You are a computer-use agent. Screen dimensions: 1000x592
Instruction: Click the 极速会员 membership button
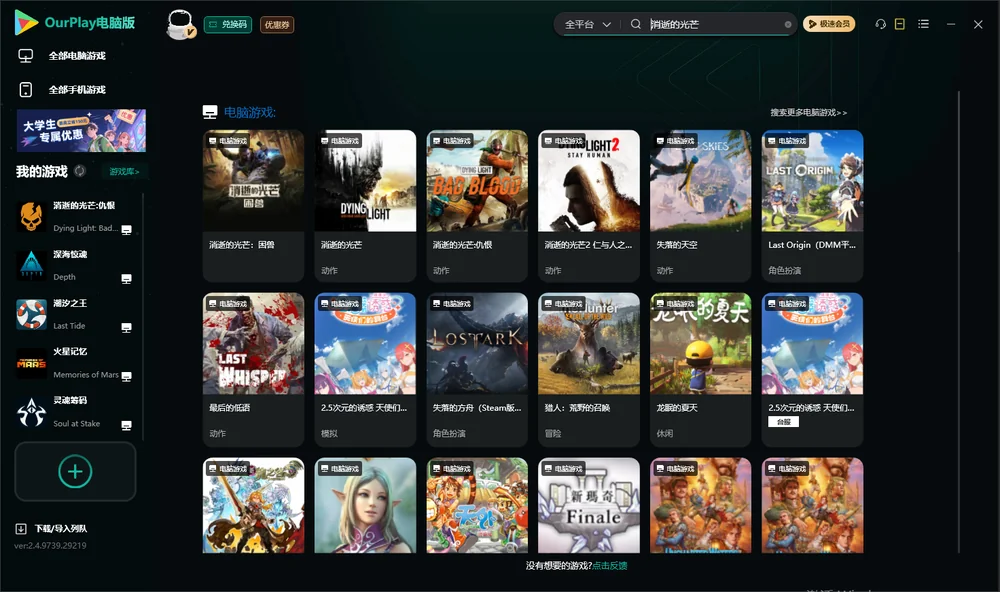click(x=828, y=24)
